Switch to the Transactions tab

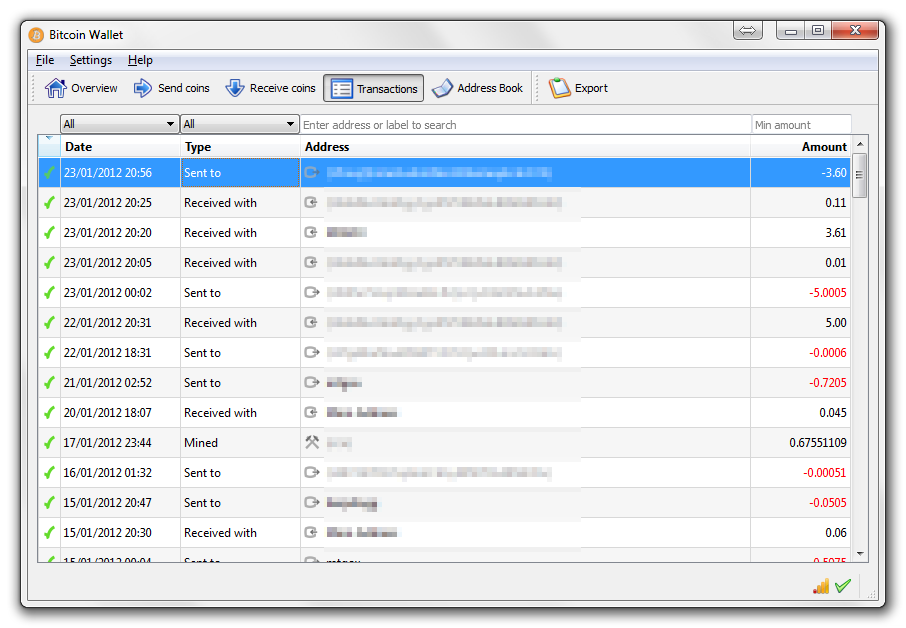(x=374, y=89)
